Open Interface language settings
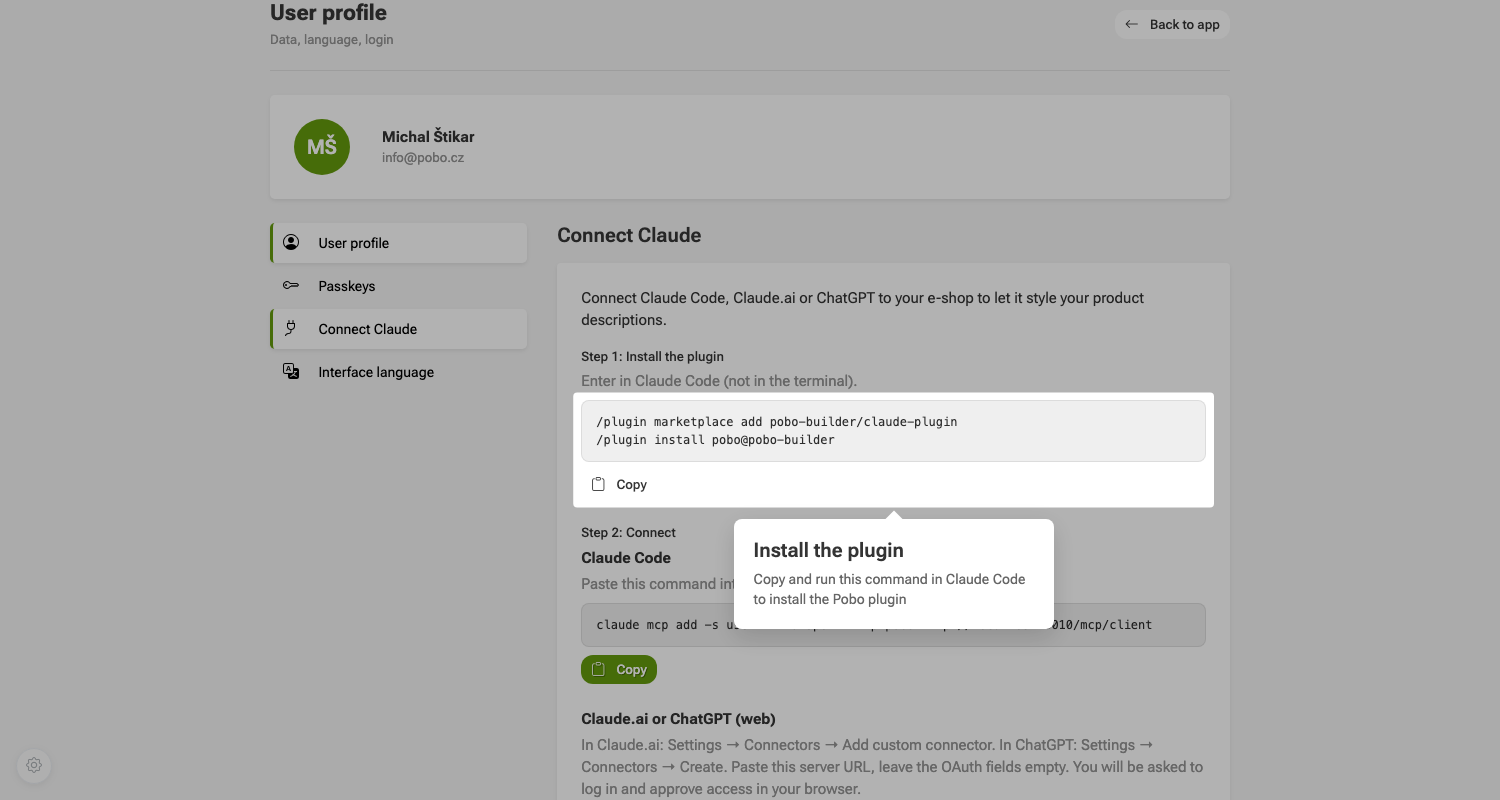This screenshot has height=800, width=1500. pyautogui.click(x=399, y=372)
